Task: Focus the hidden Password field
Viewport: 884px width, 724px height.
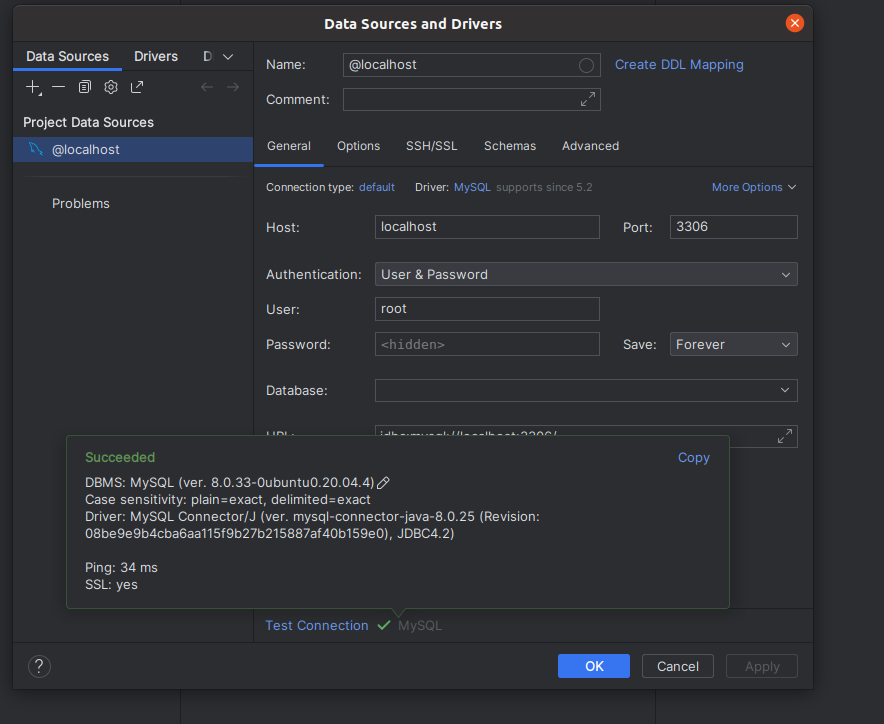Action: pyautogui.click(x=487, y=344)
